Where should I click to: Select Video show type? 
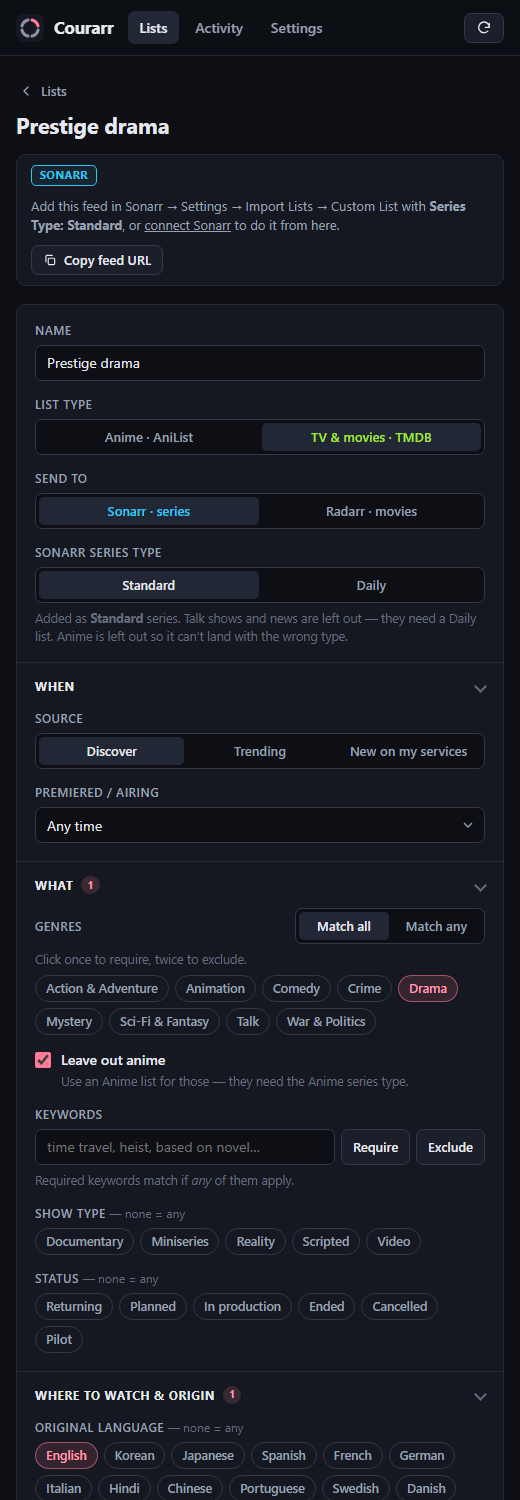[394, 1242]
